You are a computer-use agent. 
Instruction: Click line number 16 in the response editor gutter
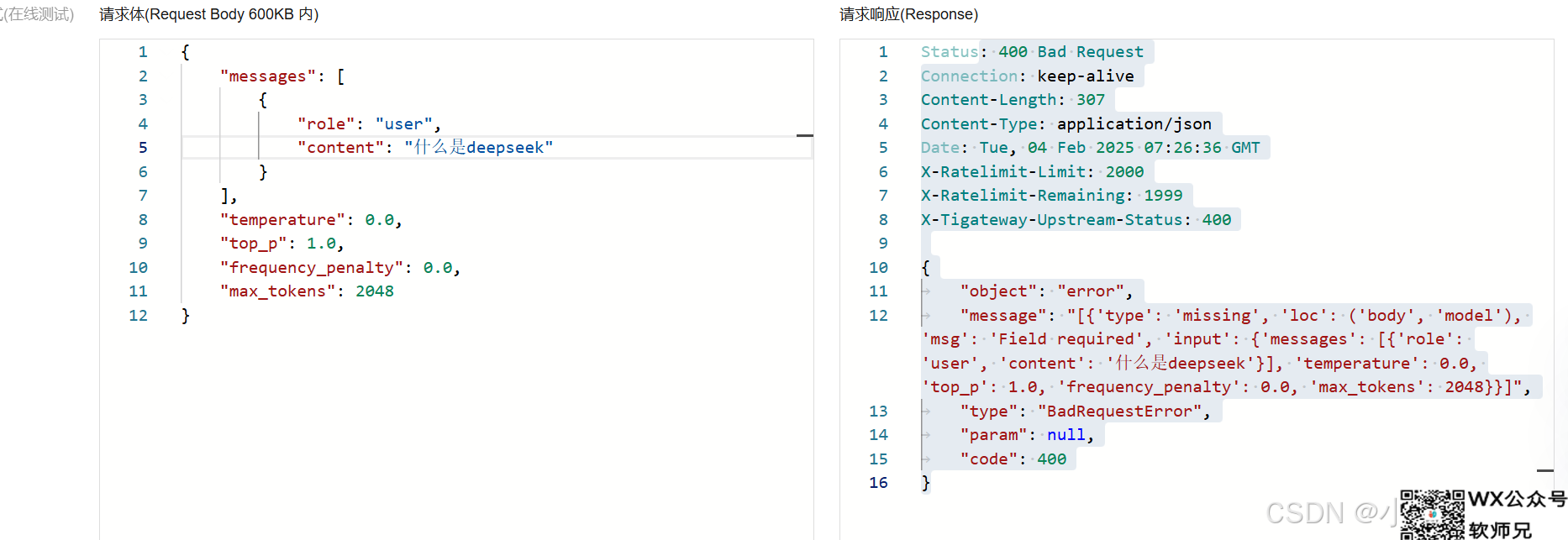point(878,483)
